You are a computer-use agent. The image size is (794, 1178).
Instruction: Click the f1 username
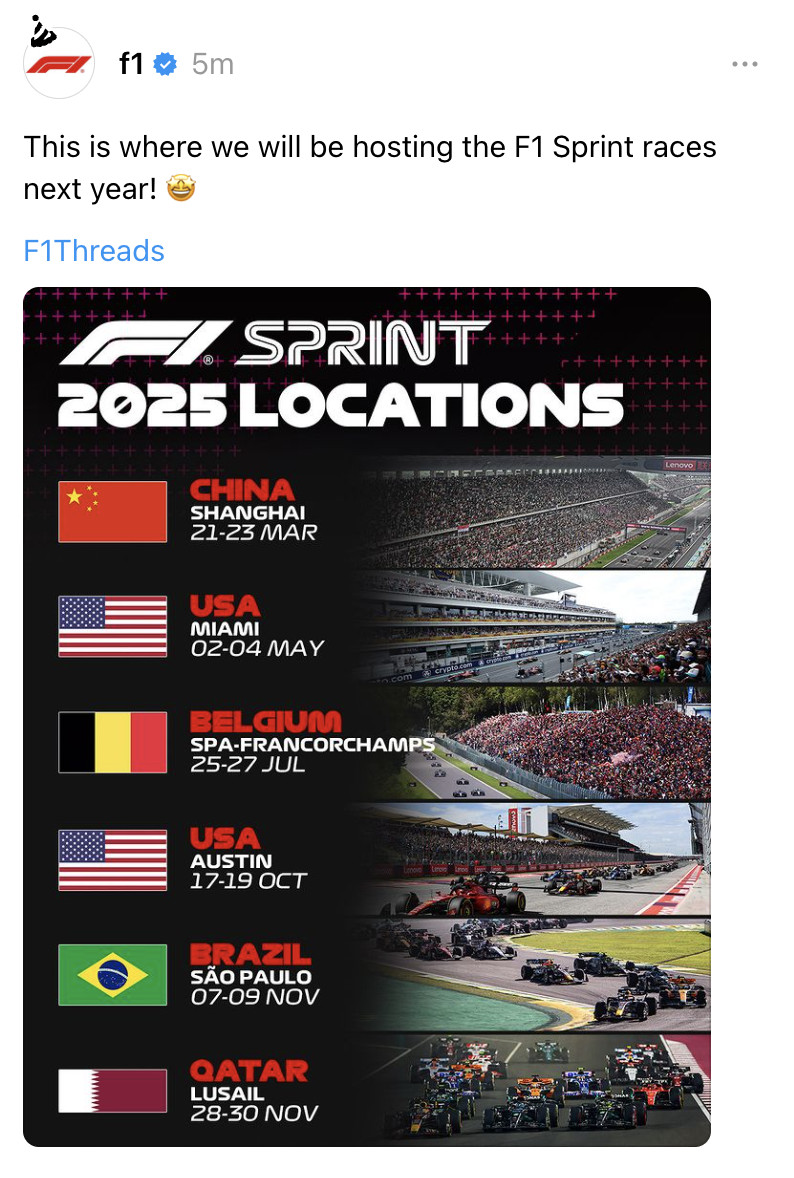point(131,64)
